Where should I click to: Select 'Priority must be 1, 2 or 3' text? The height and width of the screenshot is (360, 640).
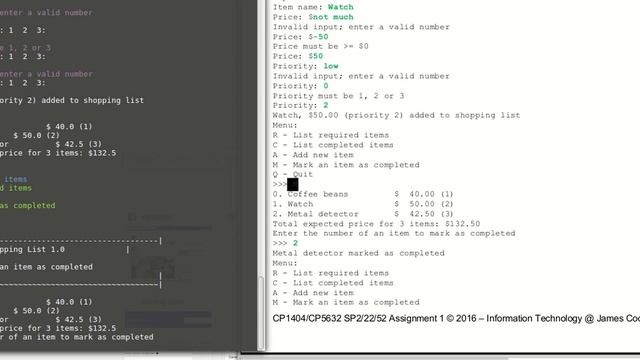coord(338,96)
